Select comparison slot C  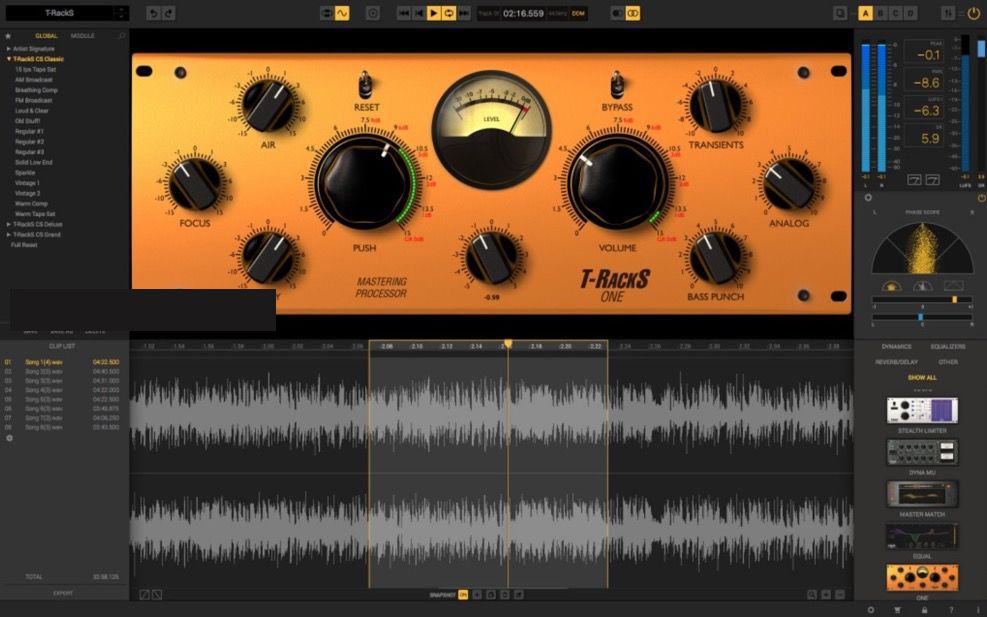tap(896, 13)
